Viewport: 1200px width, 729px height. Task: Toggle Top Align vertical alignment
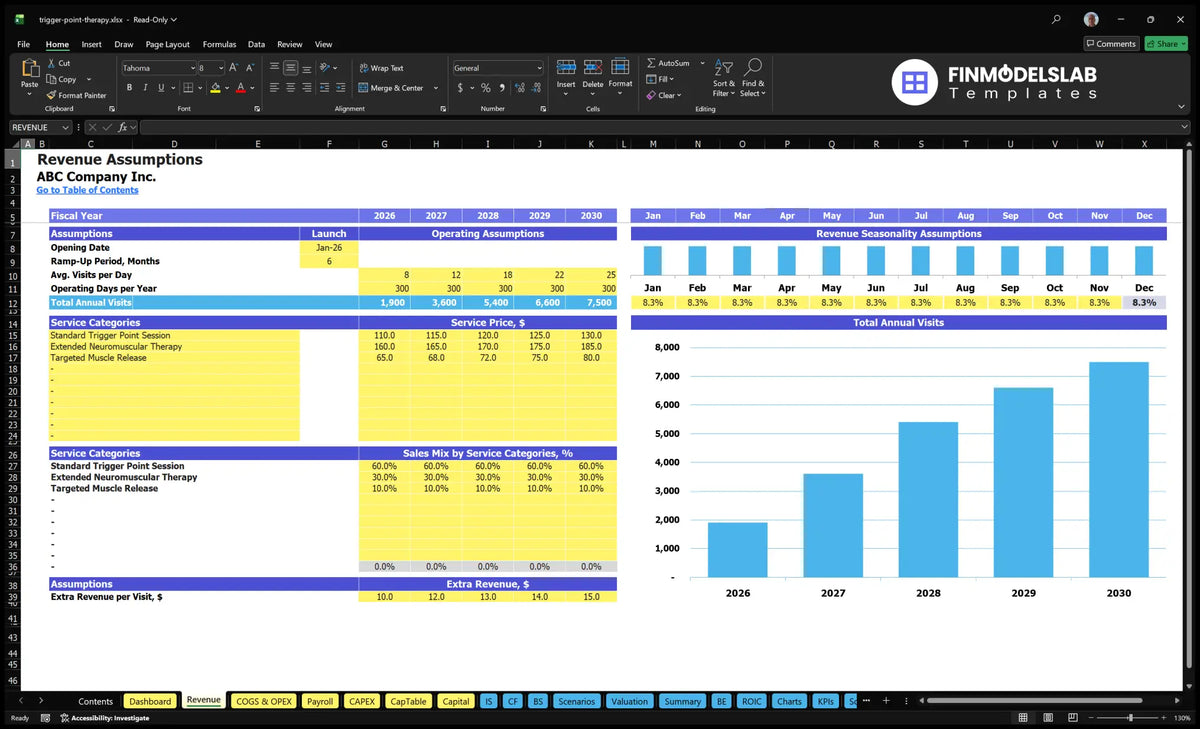(x=274, y=68)
